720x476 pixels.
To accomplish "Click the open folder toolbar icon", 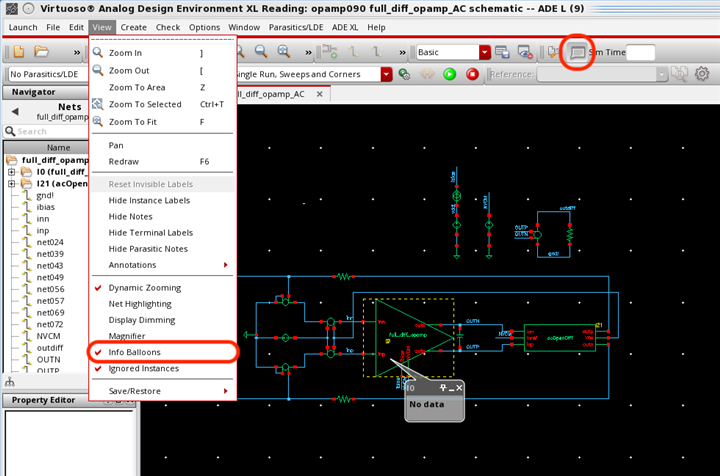I will click(x=41, y=52).
